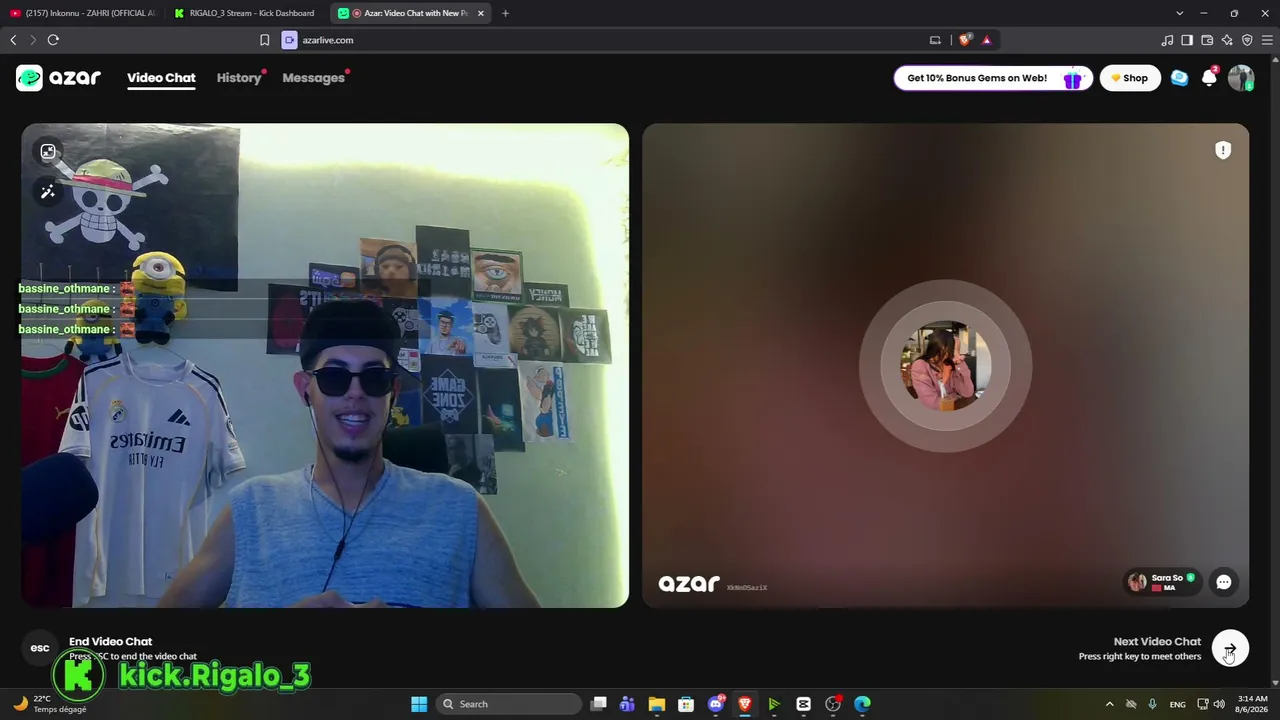The width and height of the screenshot is (1280, 720).
Task: Open the Brave Shields lion icon
Action: (965, 40)
